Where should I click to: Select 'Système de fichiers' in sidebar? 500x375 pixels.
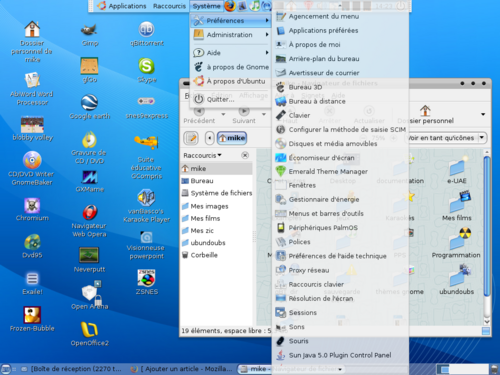(x=217, y=193)
